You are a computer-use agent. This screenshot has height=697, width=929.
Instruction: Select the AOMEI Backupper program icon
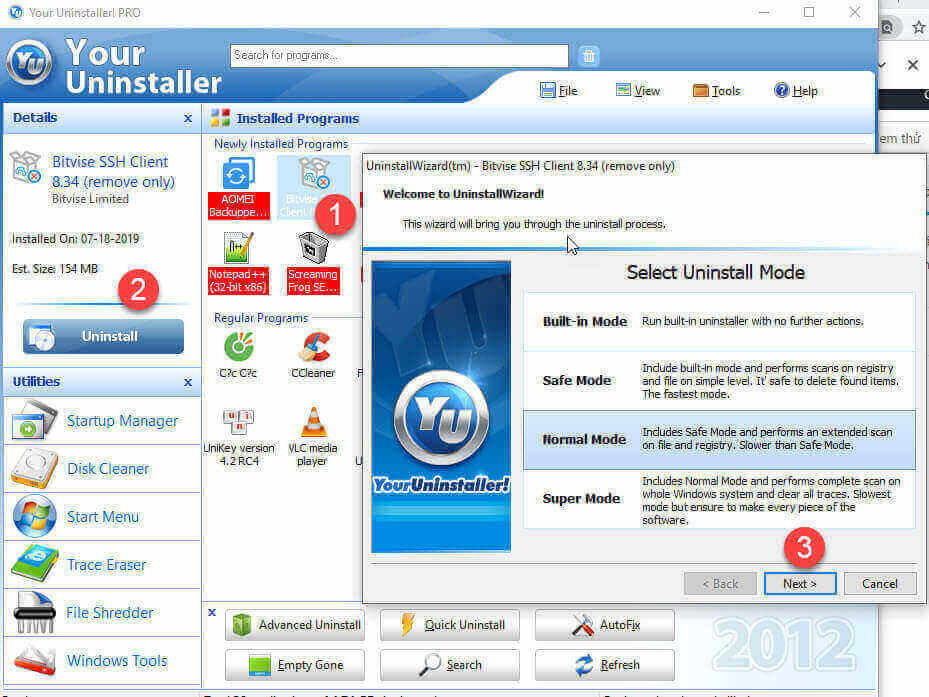pos(238,176)
